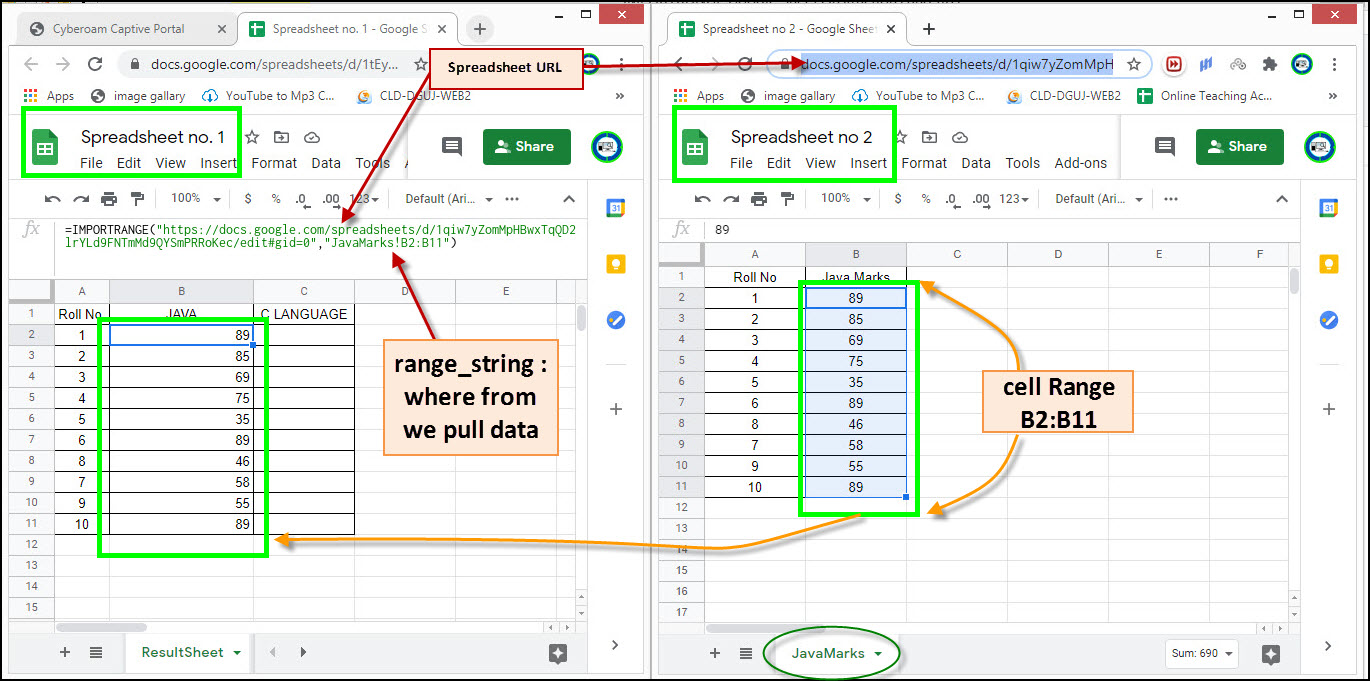This screenshot has height=681, width=1370.
Task: Click the Share button on Spreadsheet no 2
Action: (x=1239, y=146)
